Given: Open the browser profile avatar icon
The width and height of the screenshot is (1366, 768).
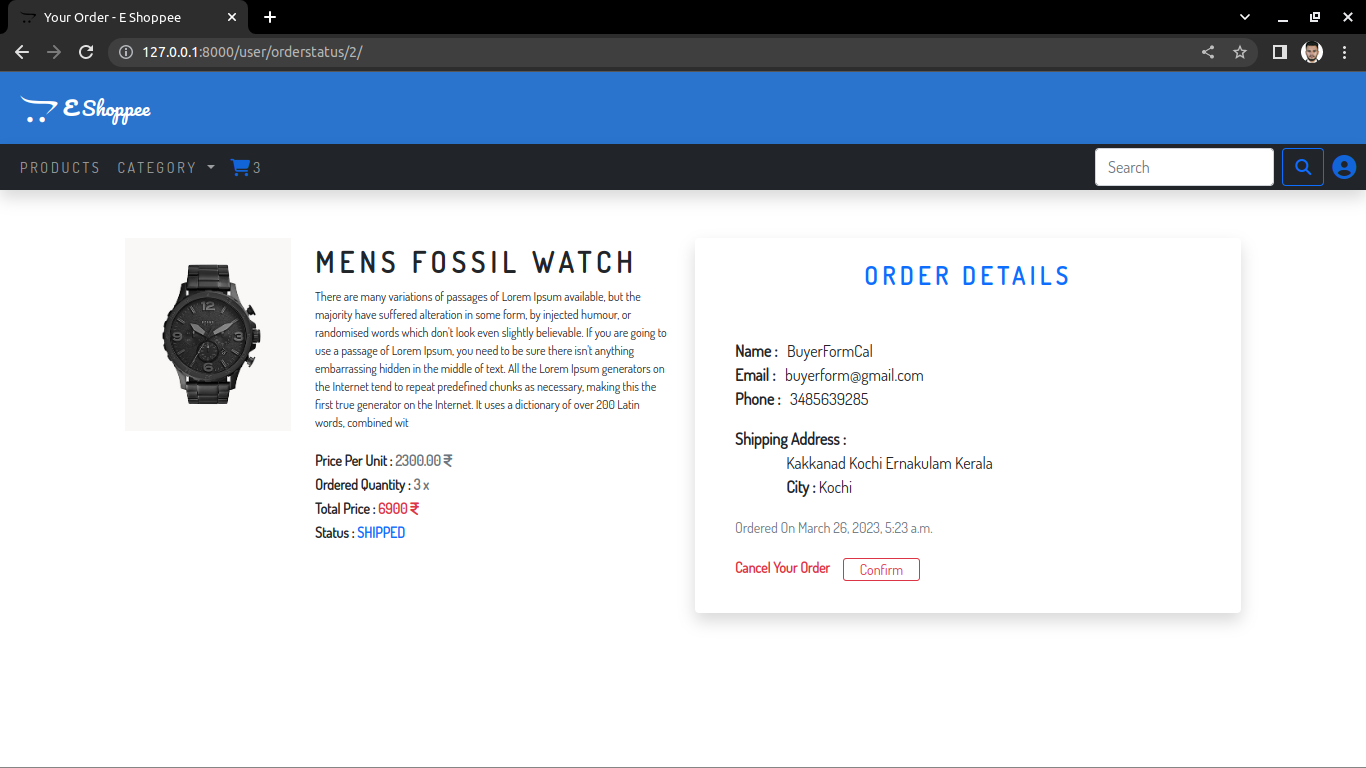Looking at the screenshot, I should 1311,52.
